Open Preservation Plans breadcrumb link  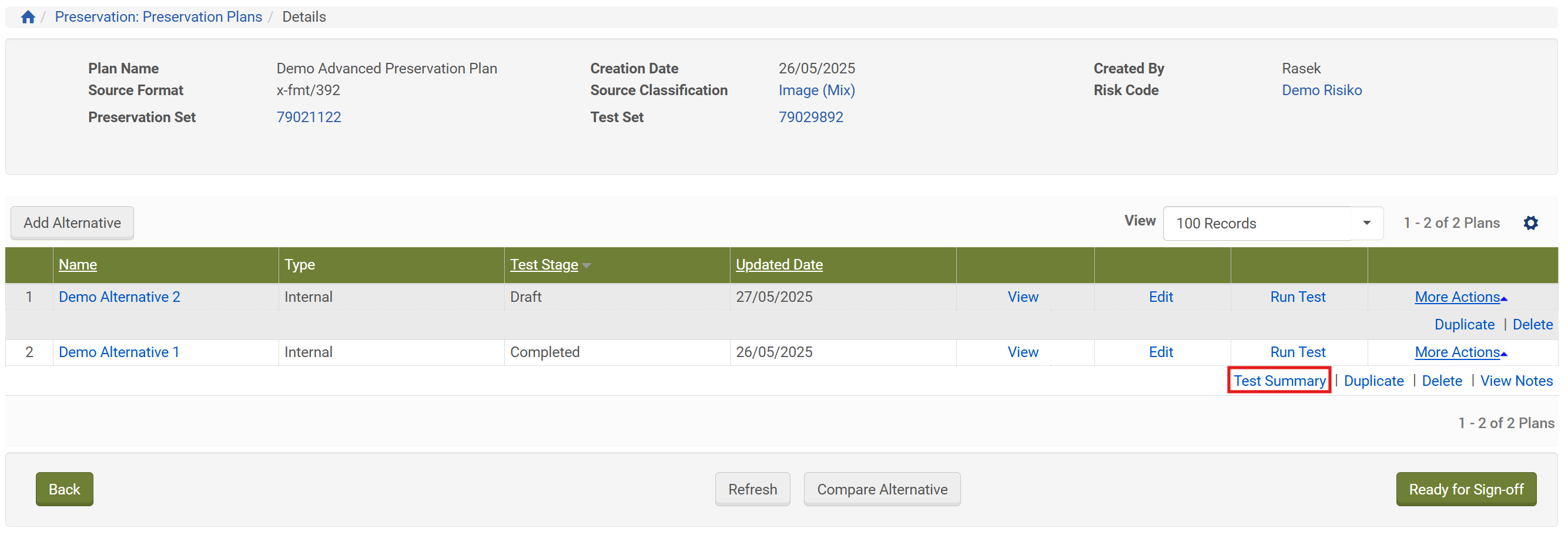point(158,17)
